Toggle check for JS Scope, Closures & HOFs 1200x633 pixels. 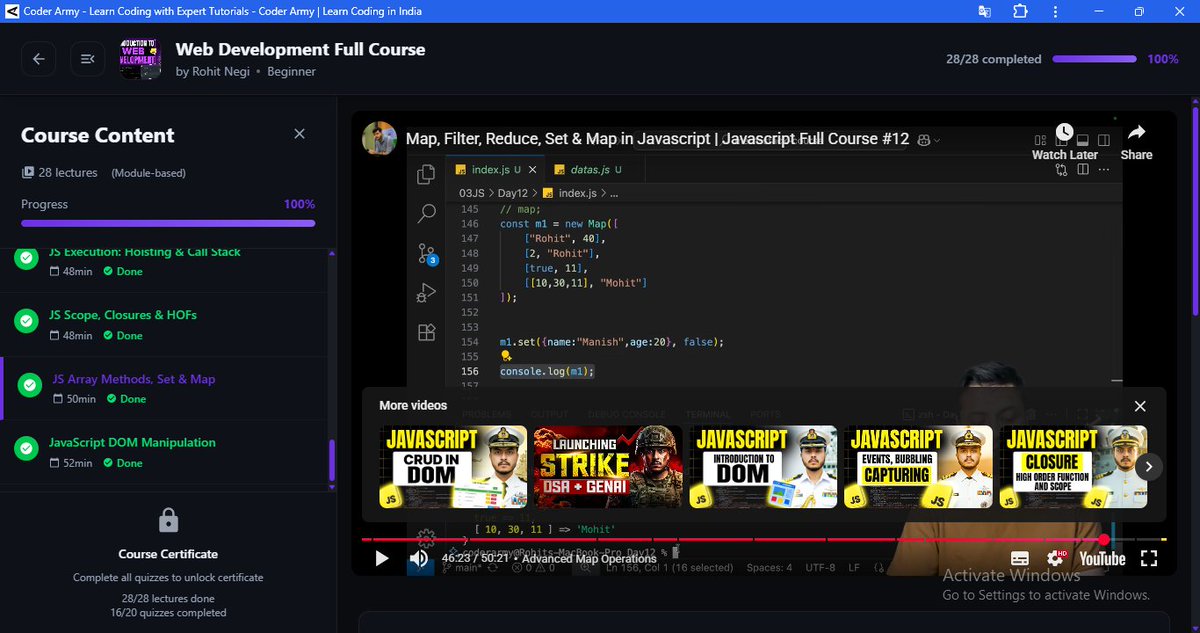click(26, 322)
